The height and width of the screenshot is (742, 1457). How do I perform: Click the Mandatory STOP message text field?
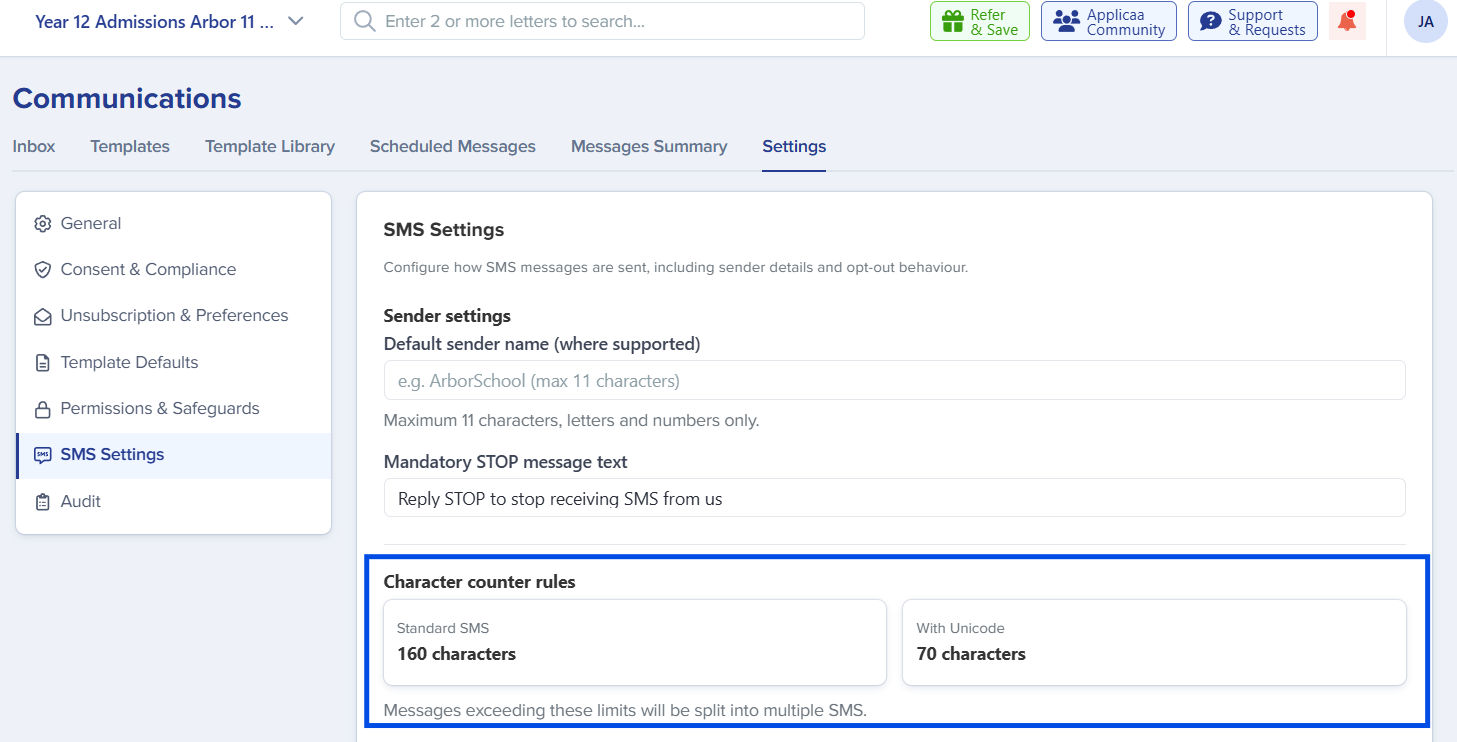pyautogui.click(x=894, y=498)
